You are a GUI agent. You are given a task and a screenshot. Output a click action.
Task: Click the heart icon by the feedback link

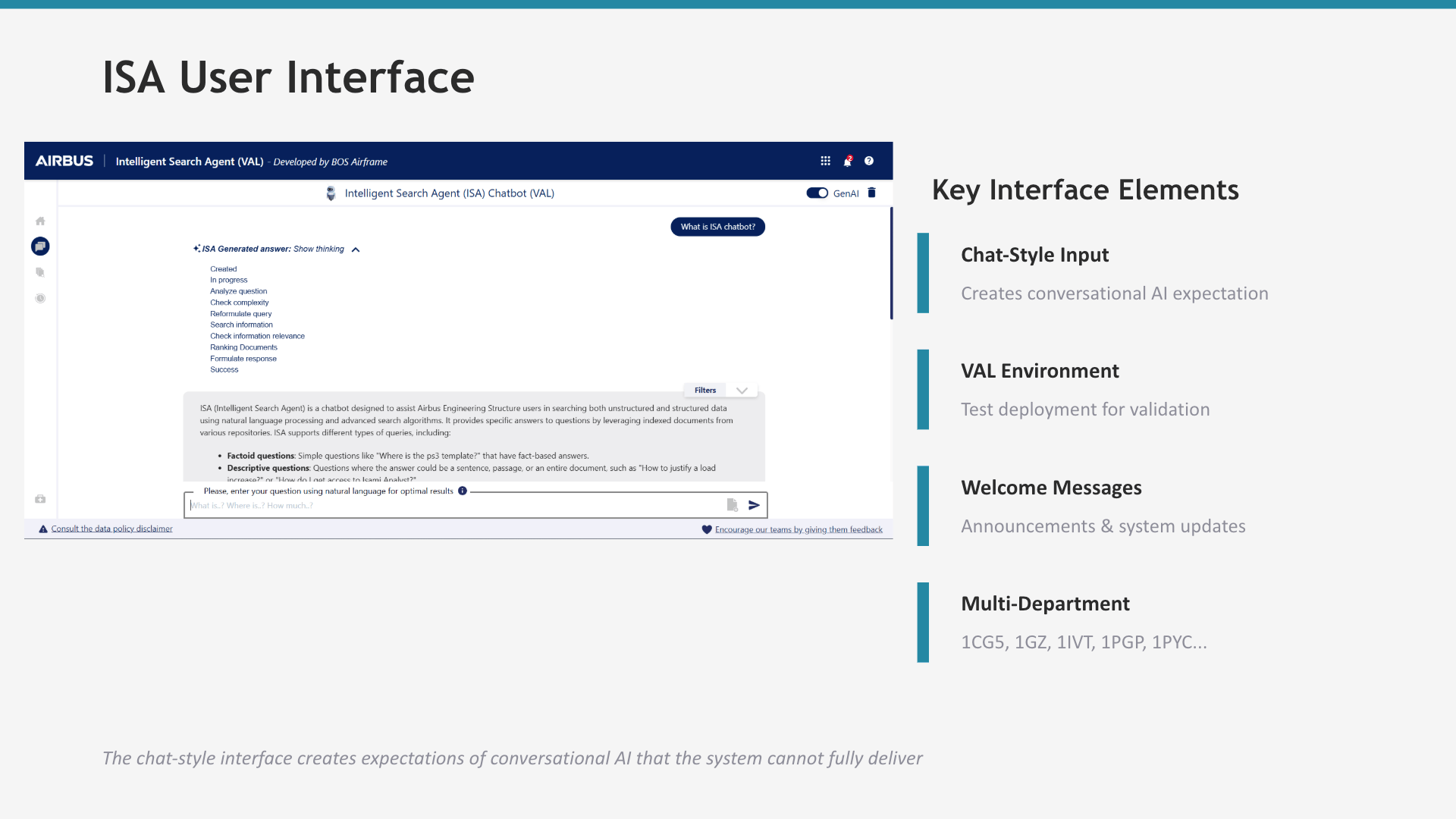[x=707, y=529]
